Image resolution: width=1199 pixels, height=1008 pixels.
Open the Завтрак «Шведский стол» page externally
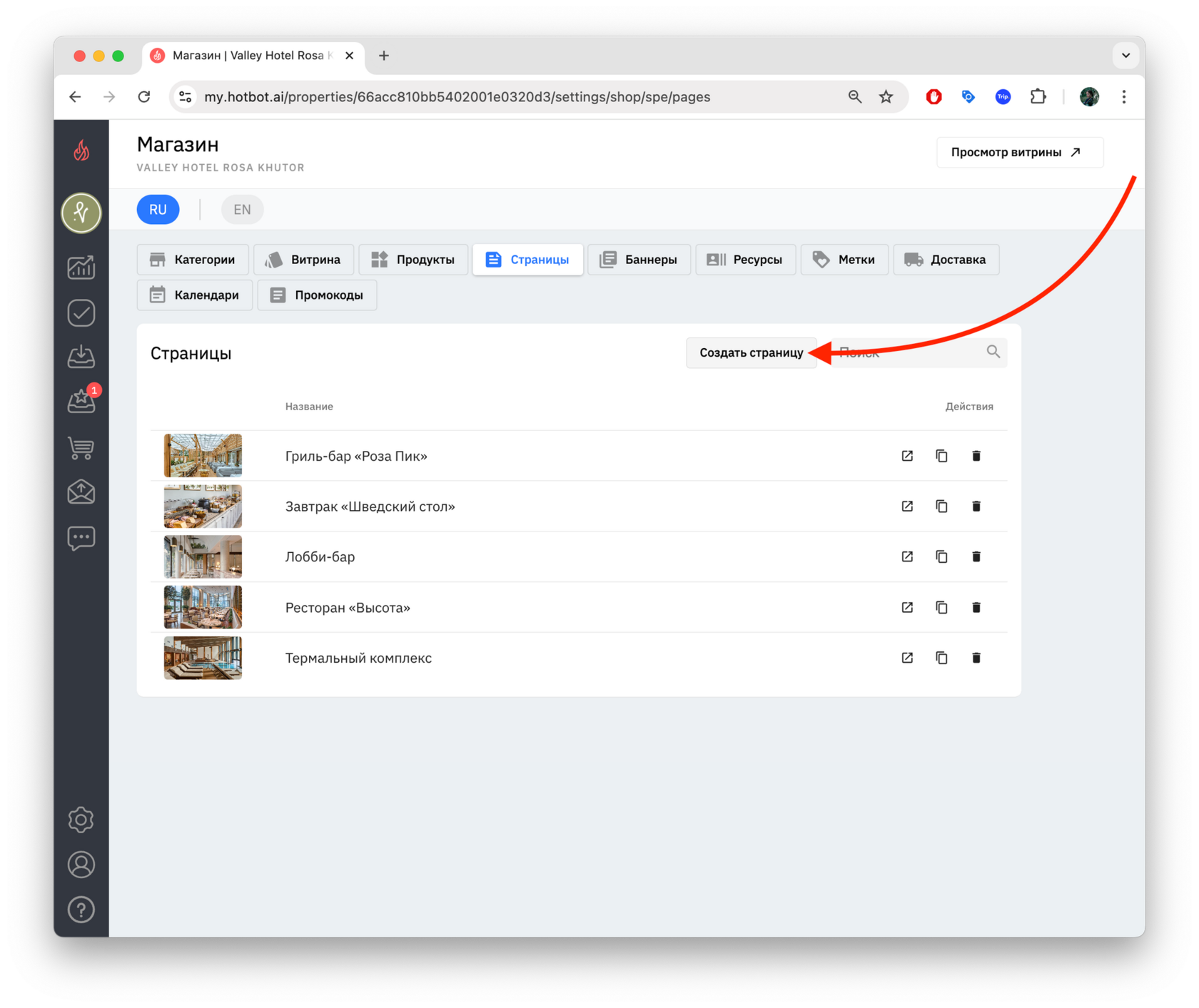[x=907, y=506]
